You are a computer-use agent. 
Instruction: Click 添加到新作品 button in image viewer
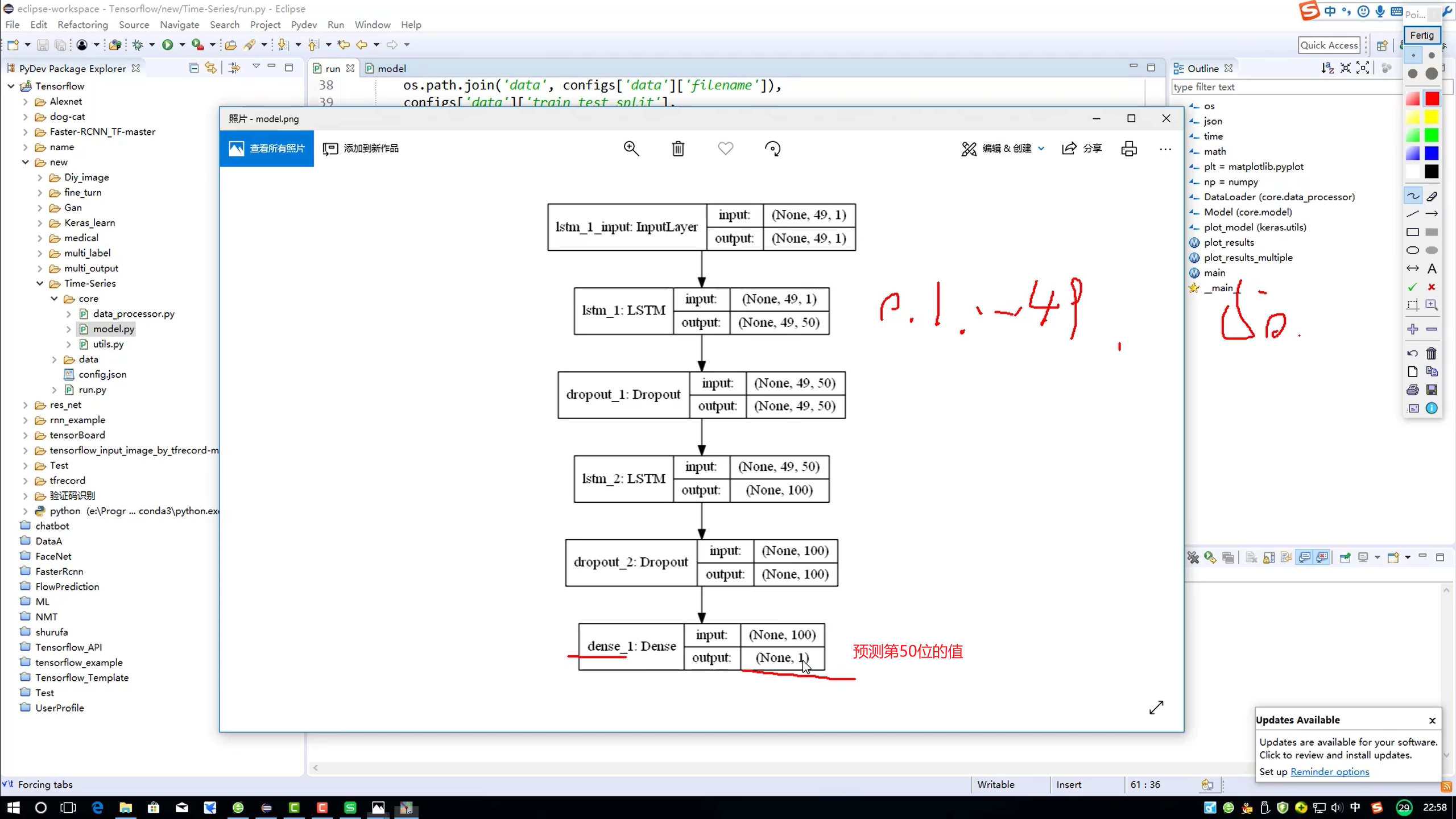click(361, 148)
